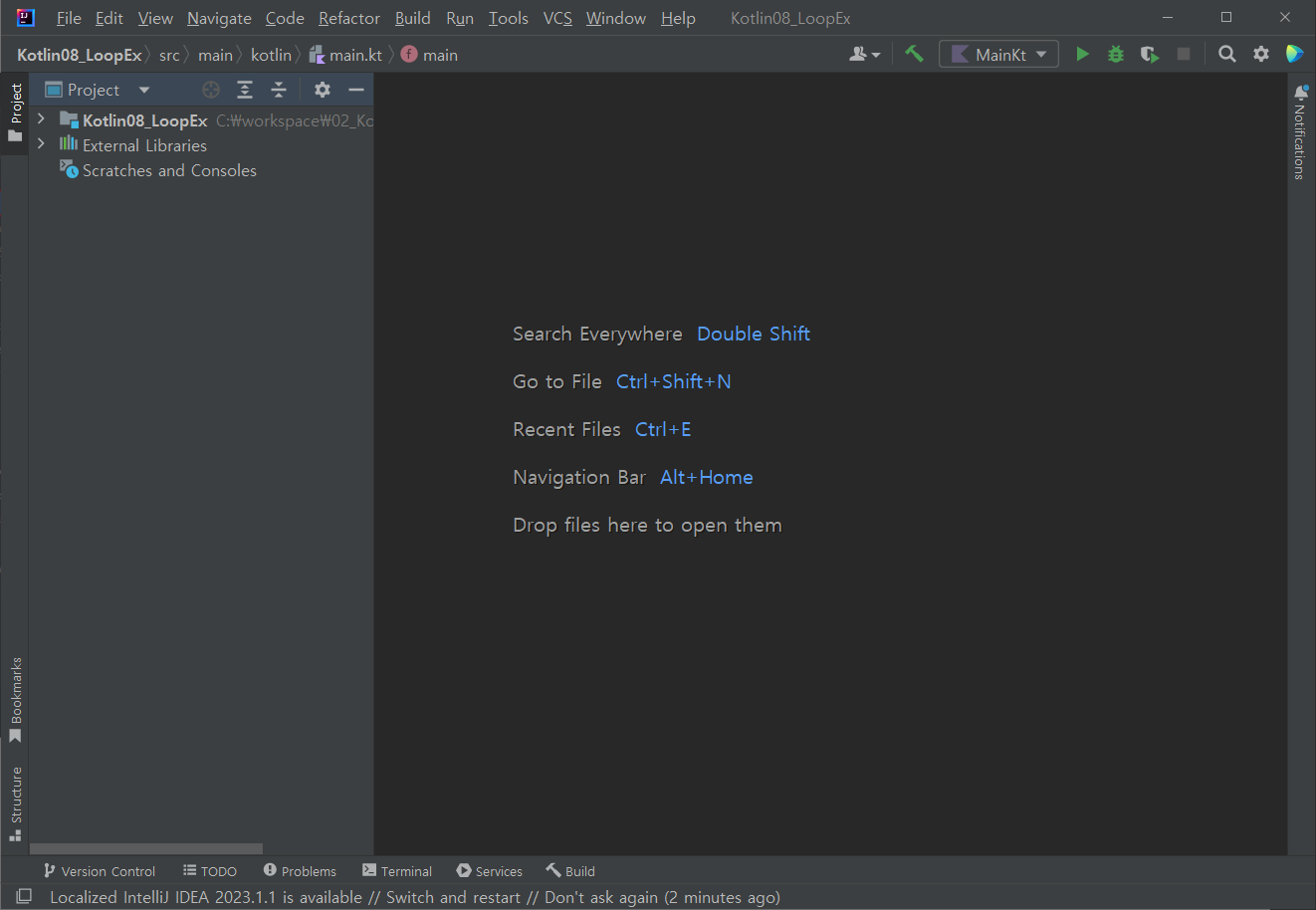Open the Version Control tool window
Screen dimensions: 1316x910
(100, 871)
